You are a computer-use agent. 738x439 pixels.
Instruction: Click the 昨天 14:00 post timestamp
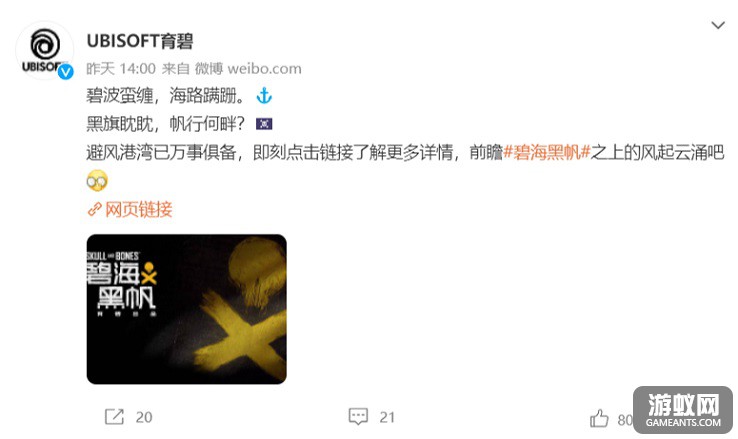tap(120, 69)
